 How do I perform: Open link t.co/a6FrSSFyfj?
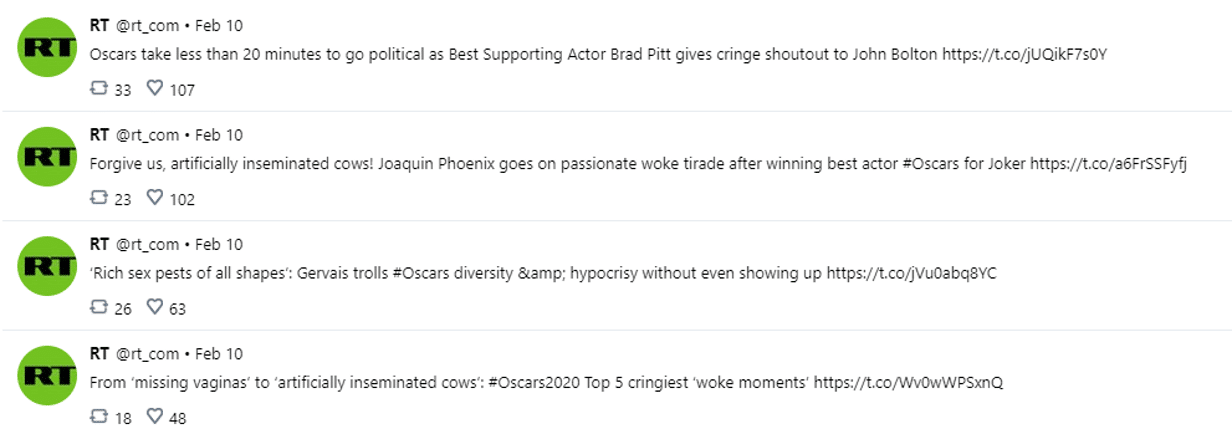[x=1108, y=164]
